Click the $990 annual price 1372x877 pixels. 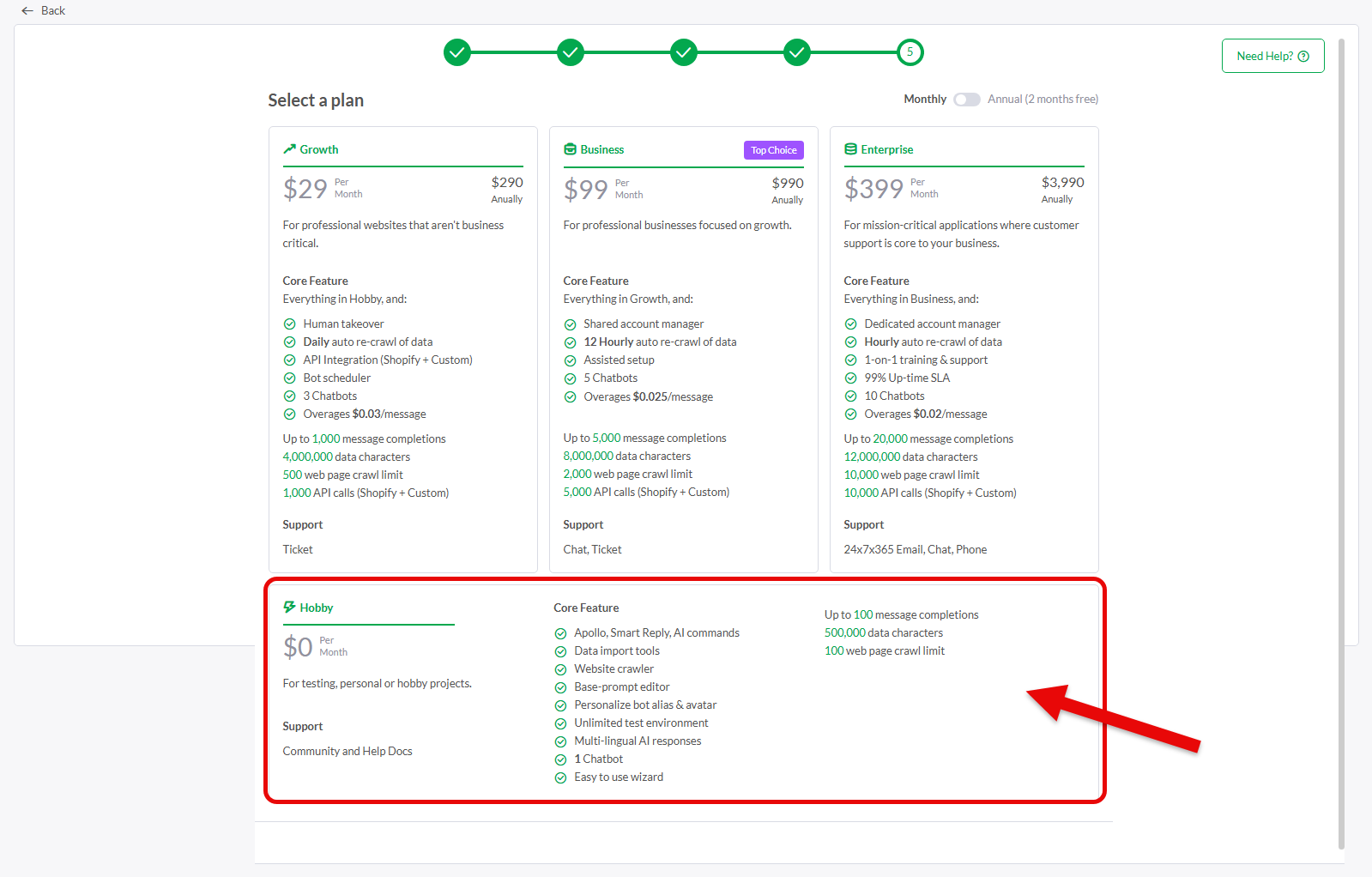coord(788,184)
